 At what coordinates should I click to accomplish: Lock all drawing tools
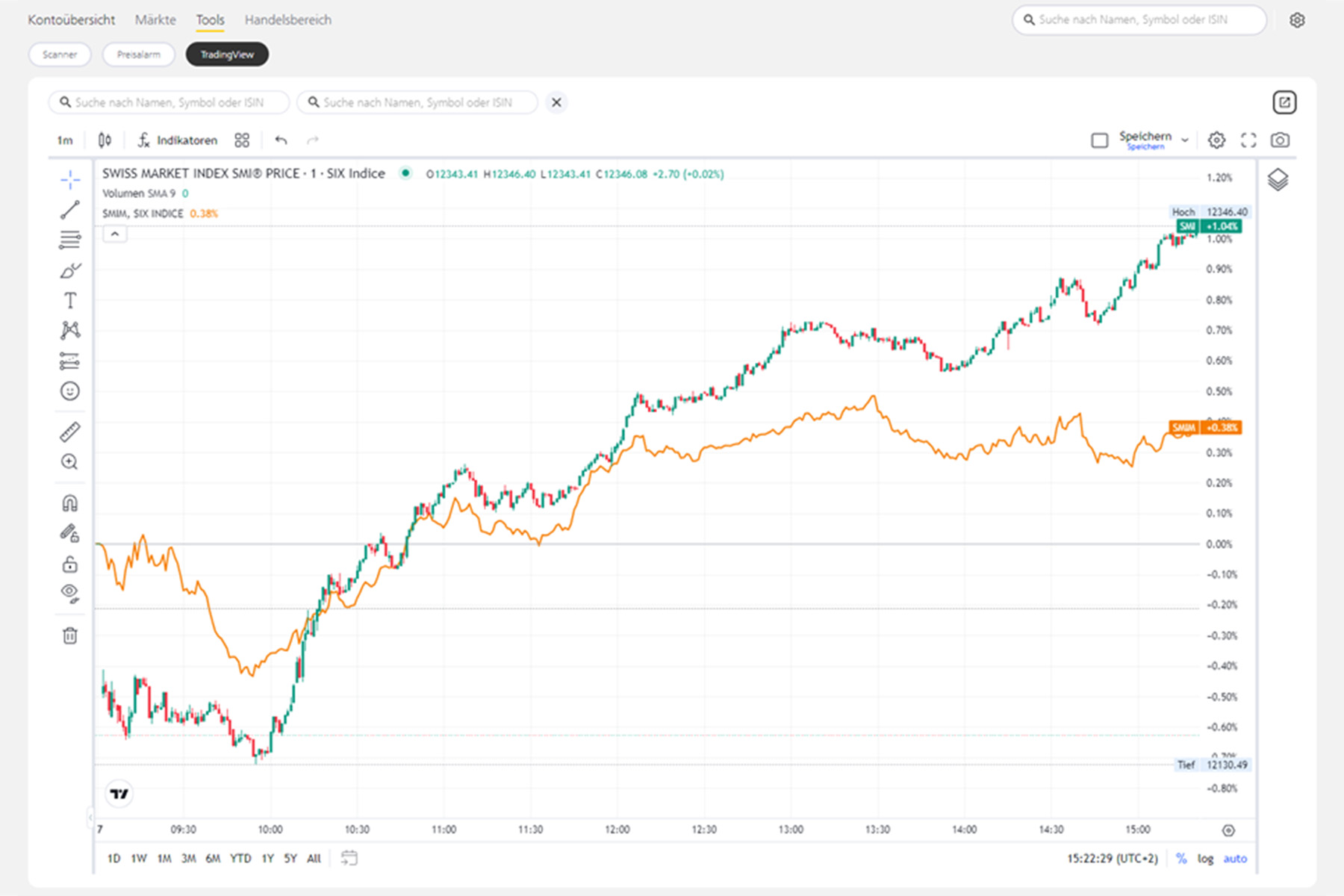[x=70, y=564]
